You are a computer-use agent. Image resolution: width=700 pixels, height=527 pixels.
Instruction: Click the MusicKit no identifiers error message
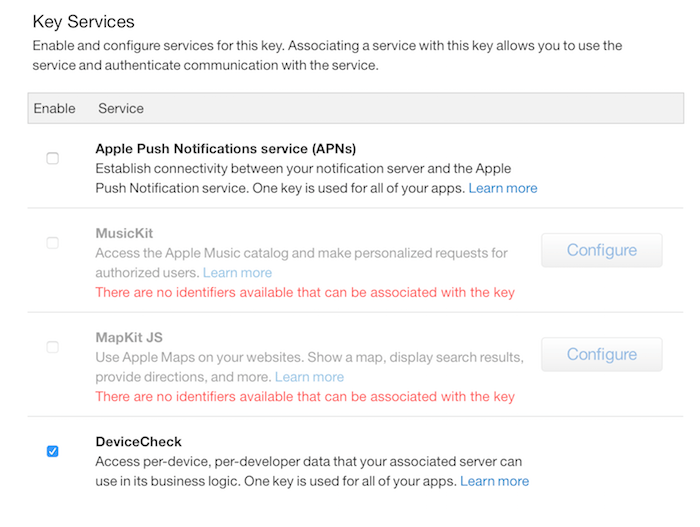(x=305, y=293)
